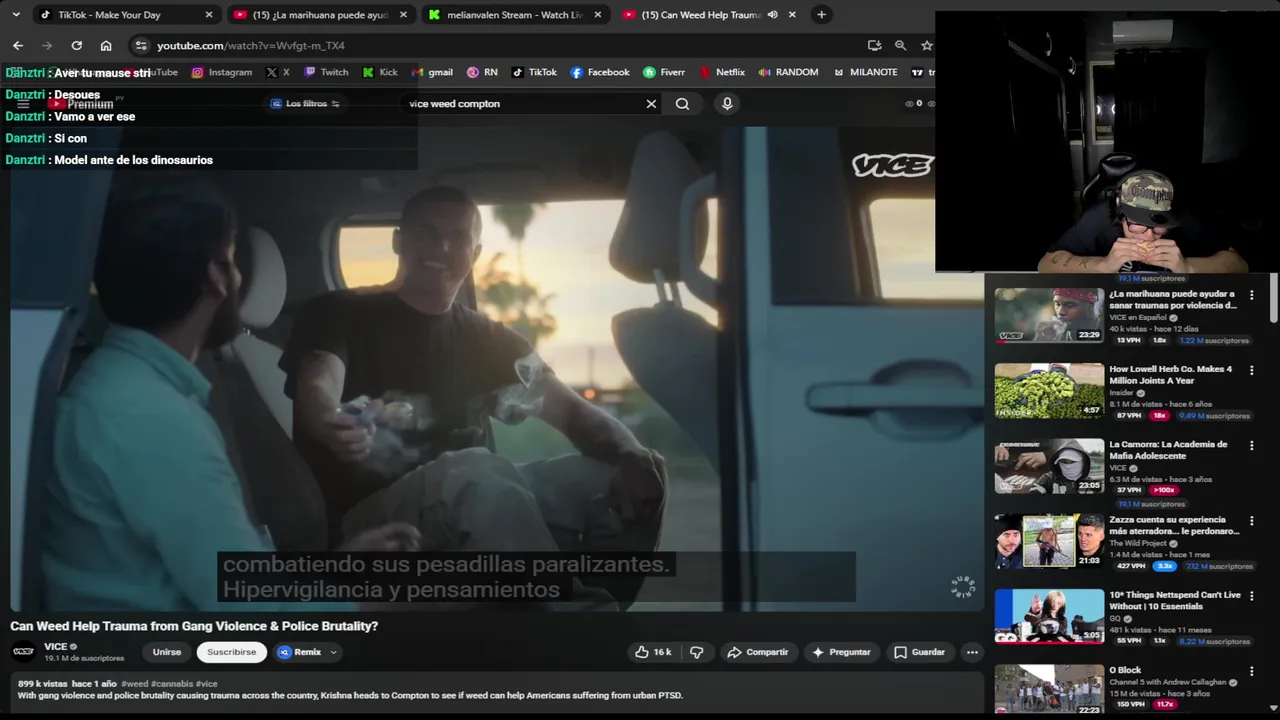Click the main video player
This screenshot has height=720, width=1280.
pos(497,368)
